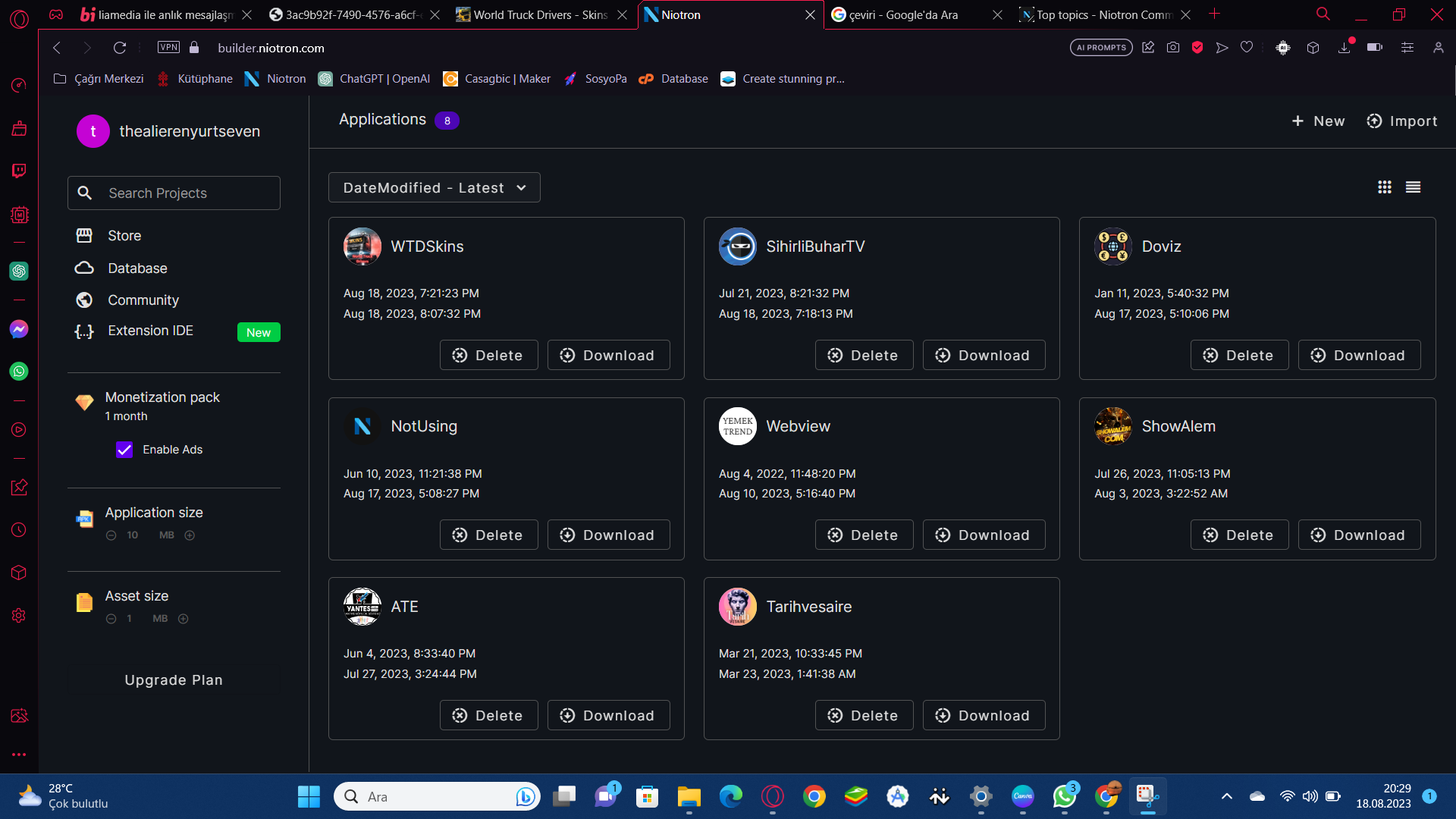1456x819 pixels.
Task: Switch to list view layout
Action: tap(1413, 187)
